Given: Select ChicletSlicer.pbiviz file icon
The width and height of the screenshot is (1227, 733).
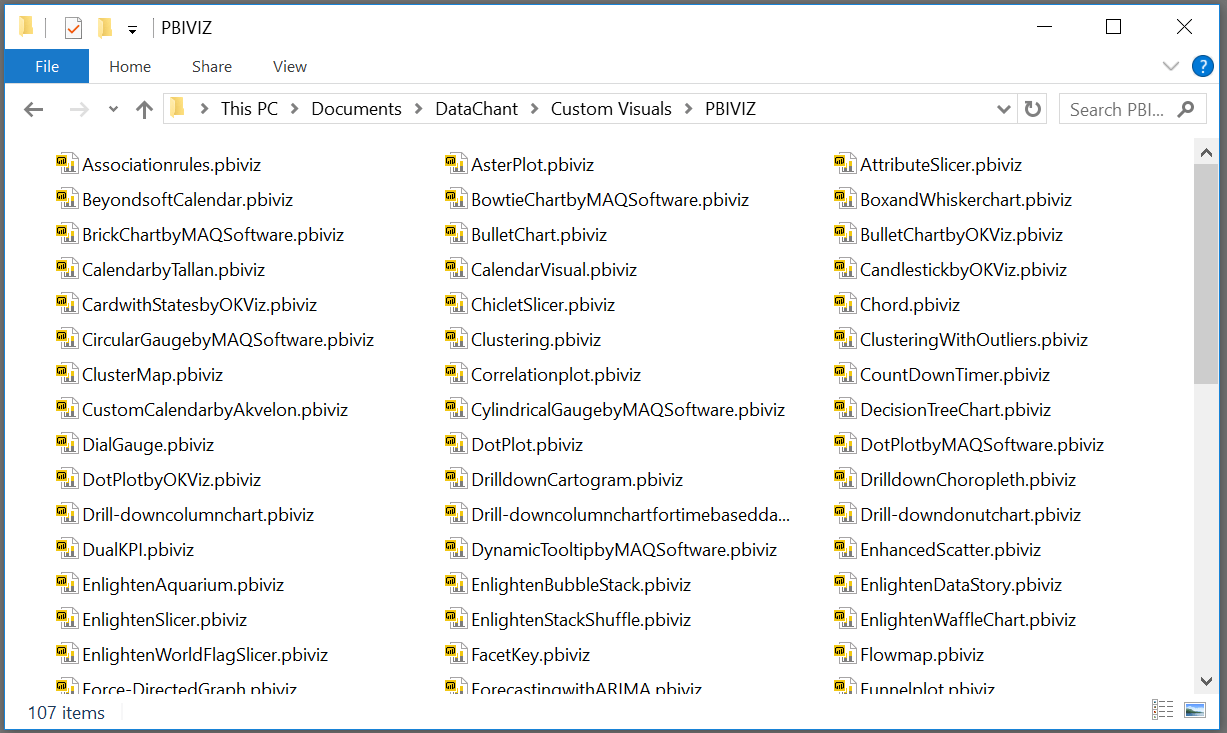Looking at the screenshot, I should (x=456, y=304).
